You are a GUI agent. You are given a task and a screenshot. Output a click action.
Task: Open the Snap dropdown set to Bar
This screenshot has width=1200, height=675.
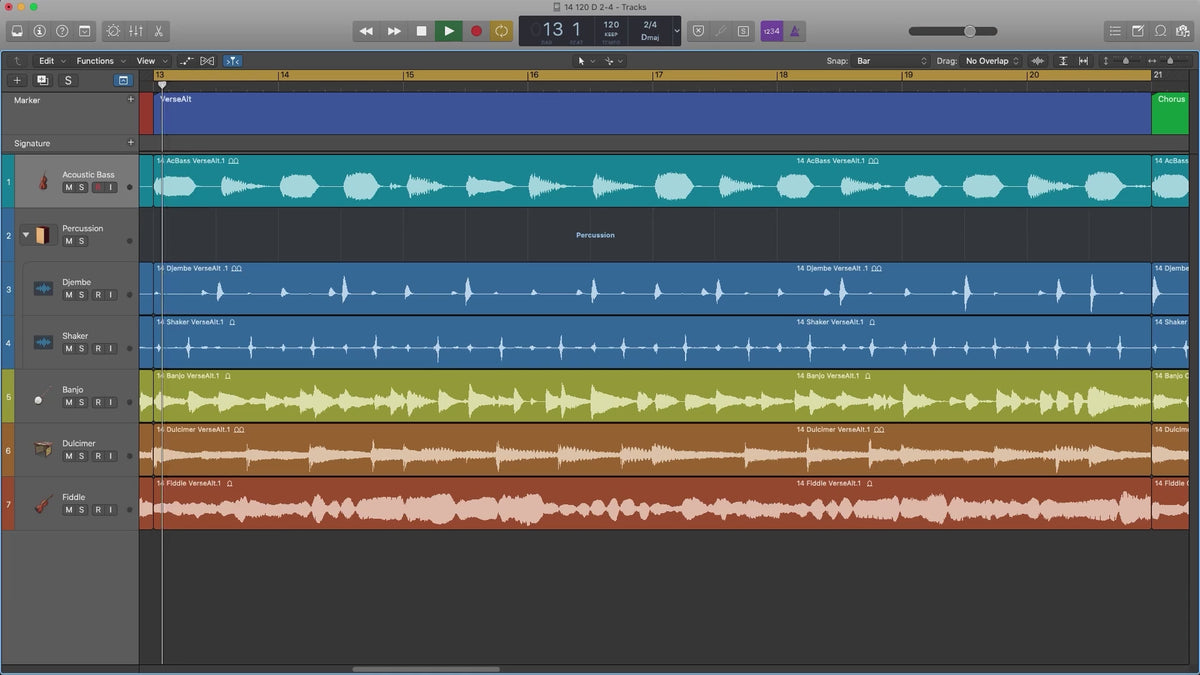point(891,61)
